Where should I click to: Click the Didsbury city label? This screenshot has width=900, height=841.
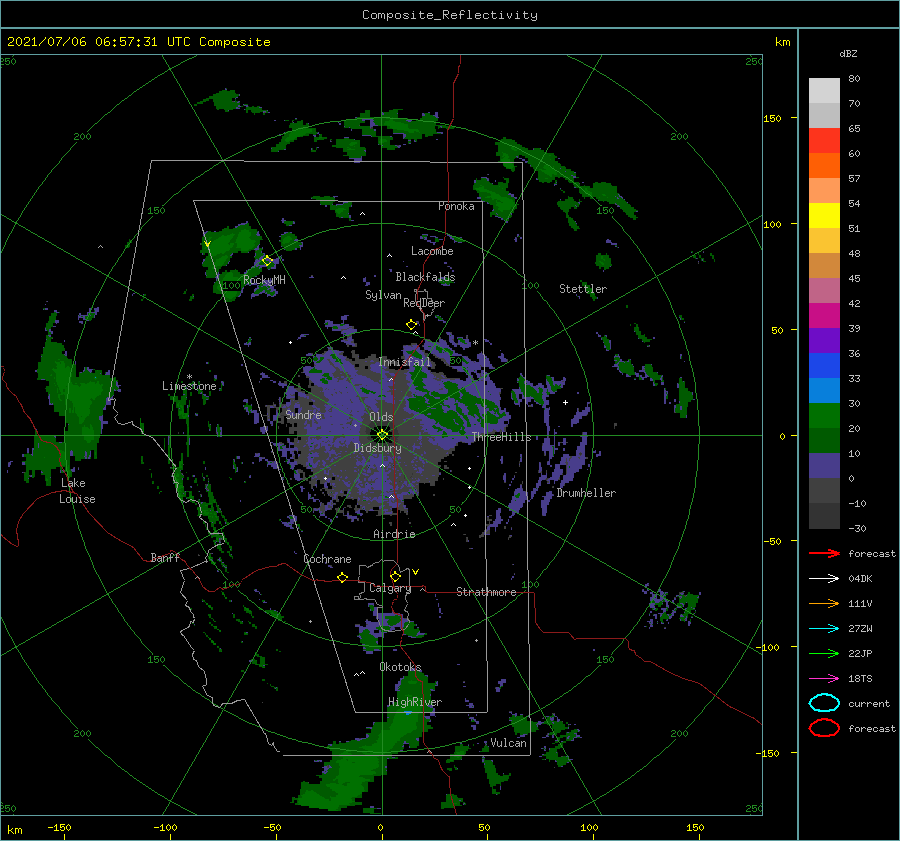click(x=377, y=448)
